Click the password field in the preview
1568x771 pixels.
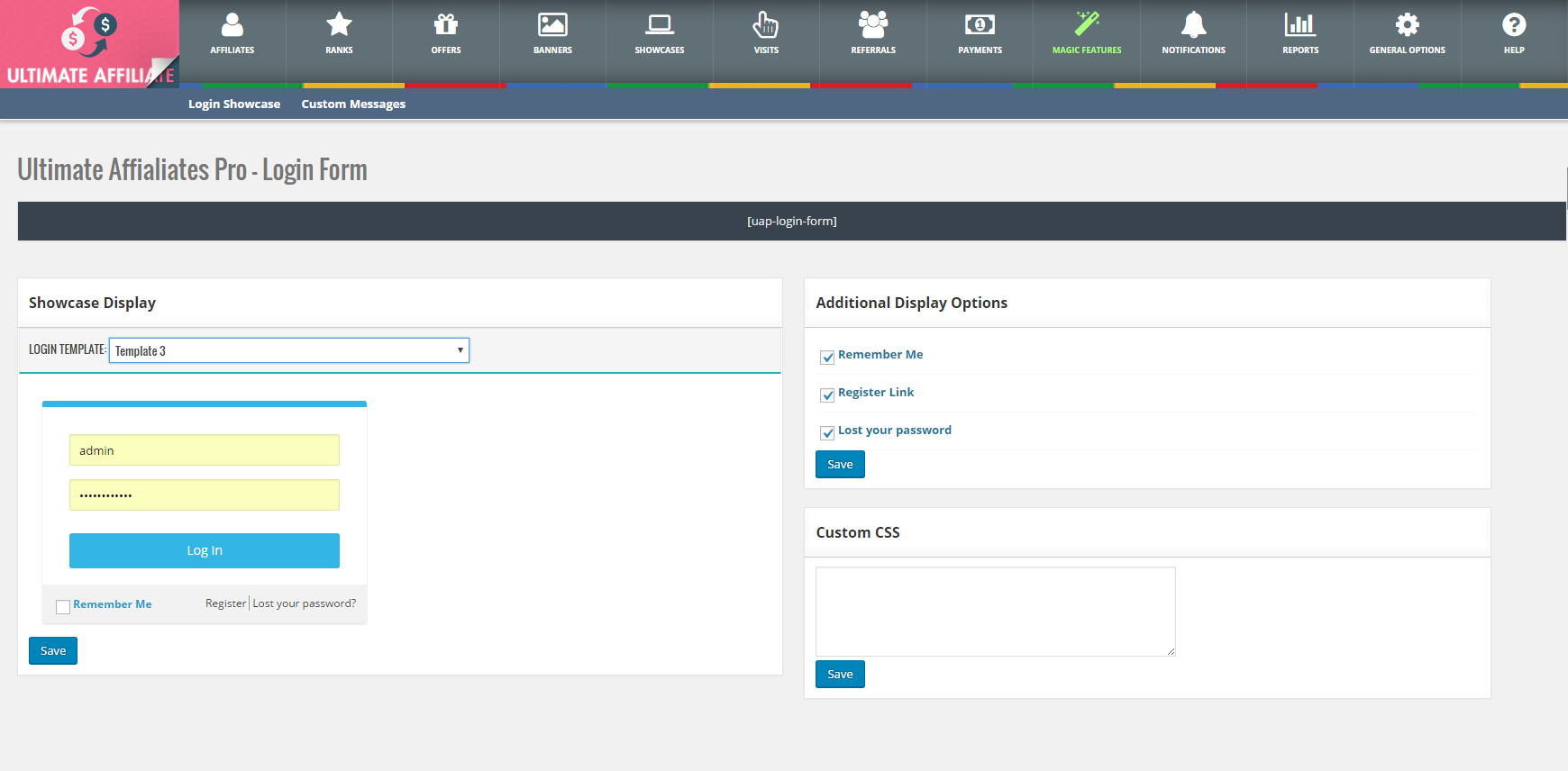pyautogui.click(x=205, y=495)
